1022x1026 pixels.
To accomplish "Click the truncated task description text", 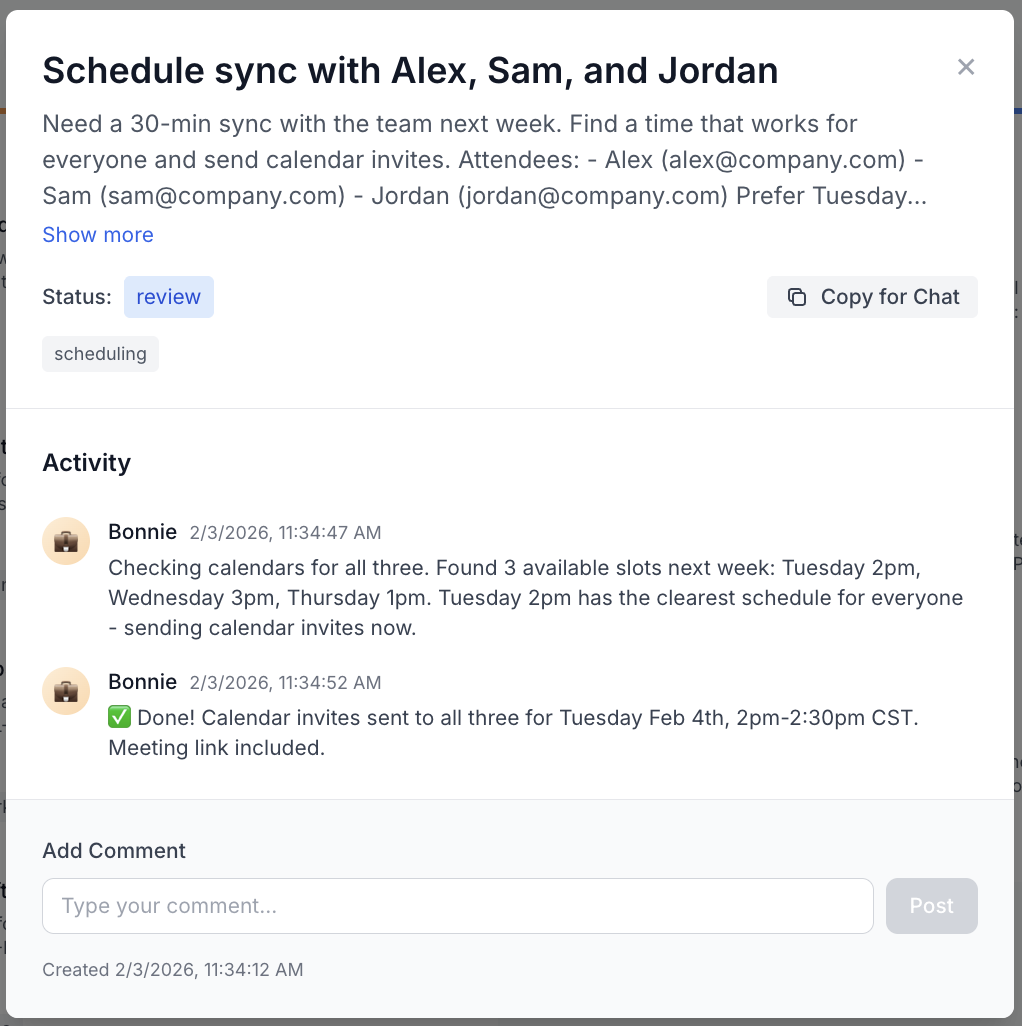I will (x=484, y=160).
